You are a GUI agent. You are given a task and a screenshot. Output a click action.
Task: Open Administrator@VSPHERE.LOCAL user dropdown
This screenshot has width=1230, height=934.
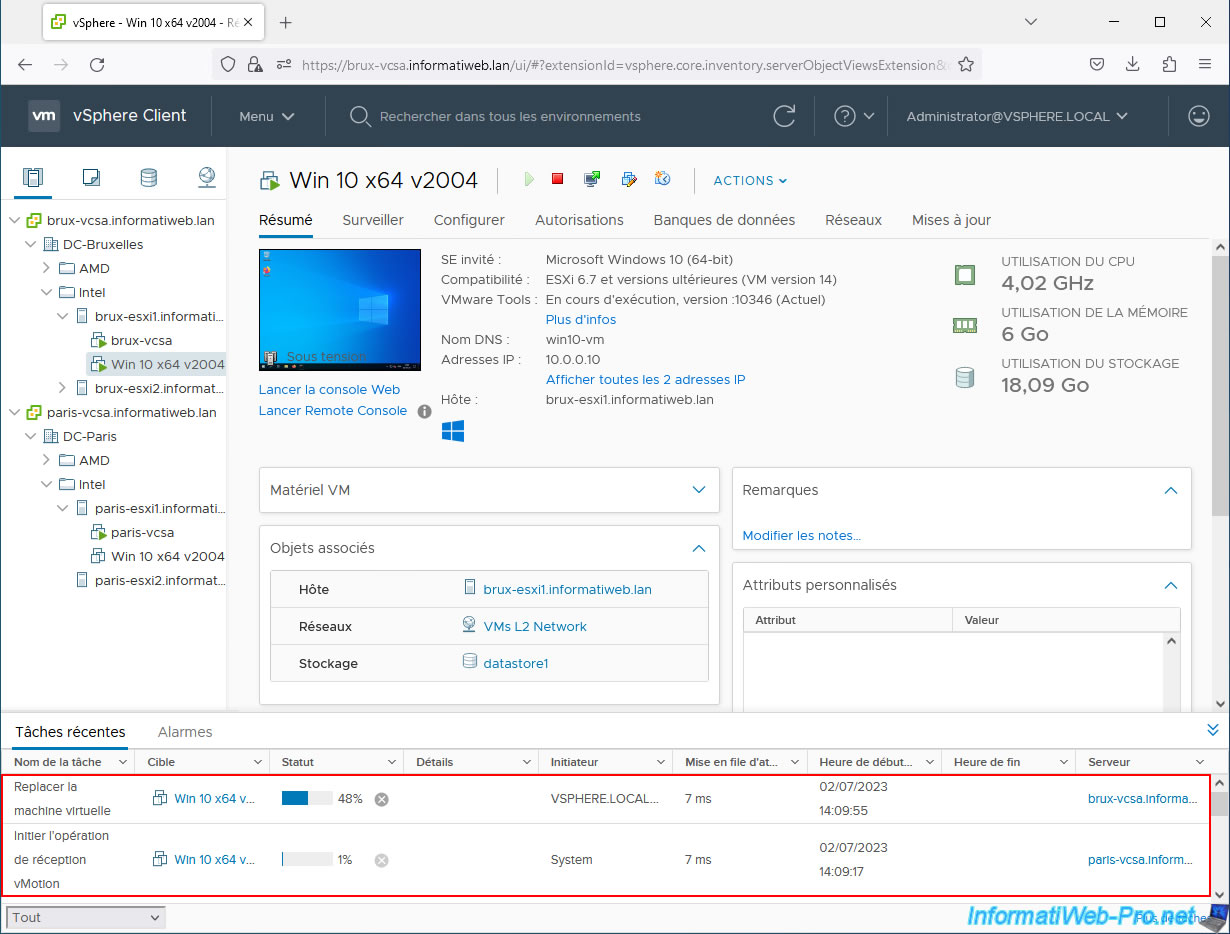1017,116
